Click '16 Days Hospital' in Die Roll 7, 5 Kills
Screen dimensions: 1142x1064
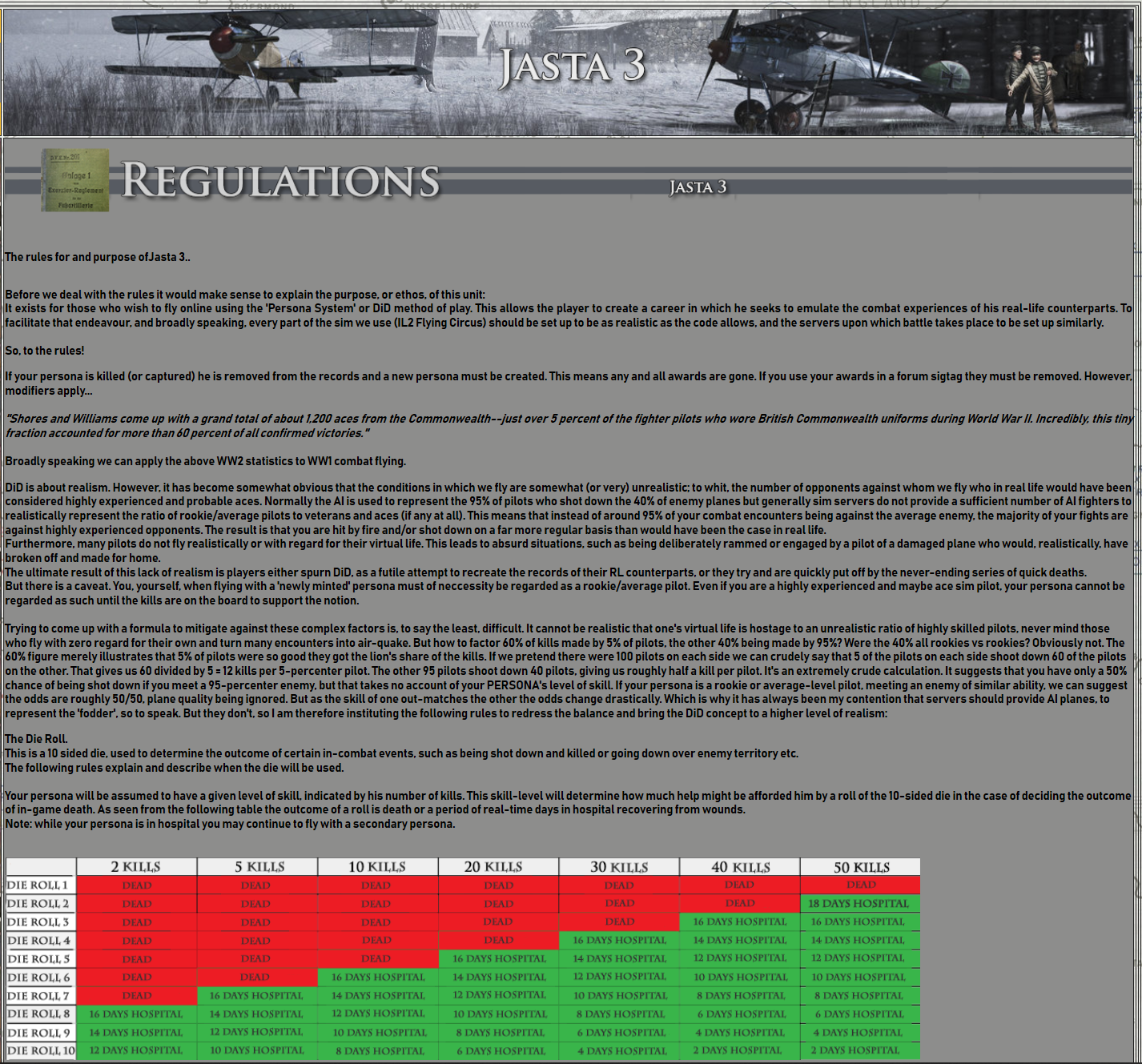257,995
